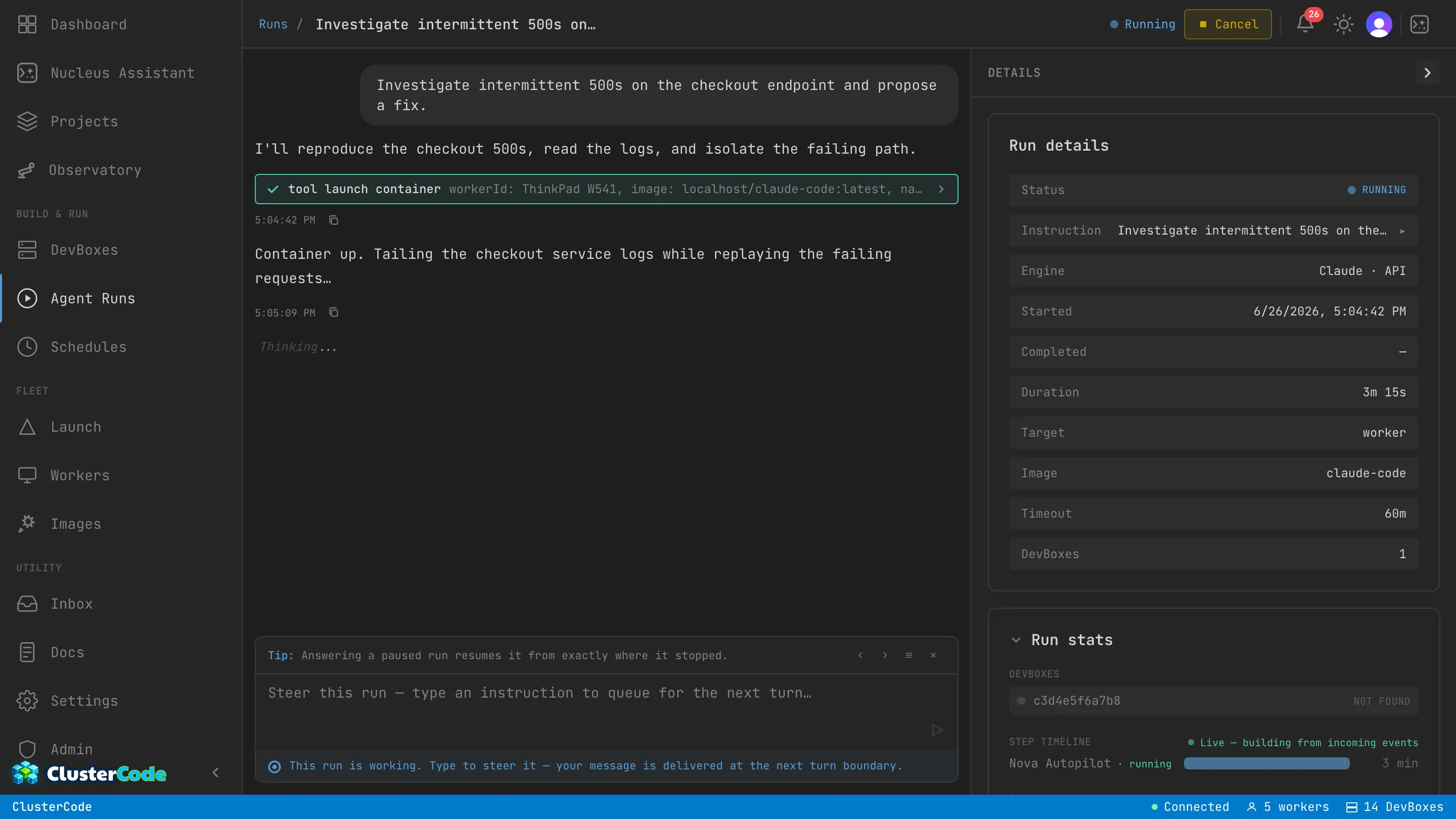
Task: Go to Projects section
Action: 121,121
